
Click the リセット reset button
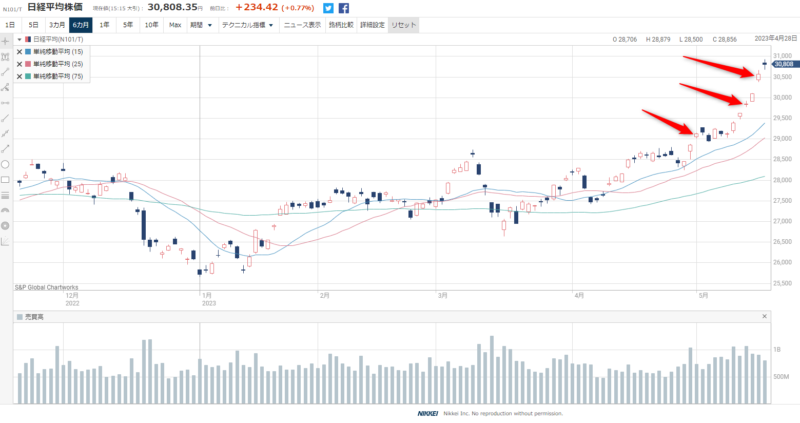click(x=404, y=25)
